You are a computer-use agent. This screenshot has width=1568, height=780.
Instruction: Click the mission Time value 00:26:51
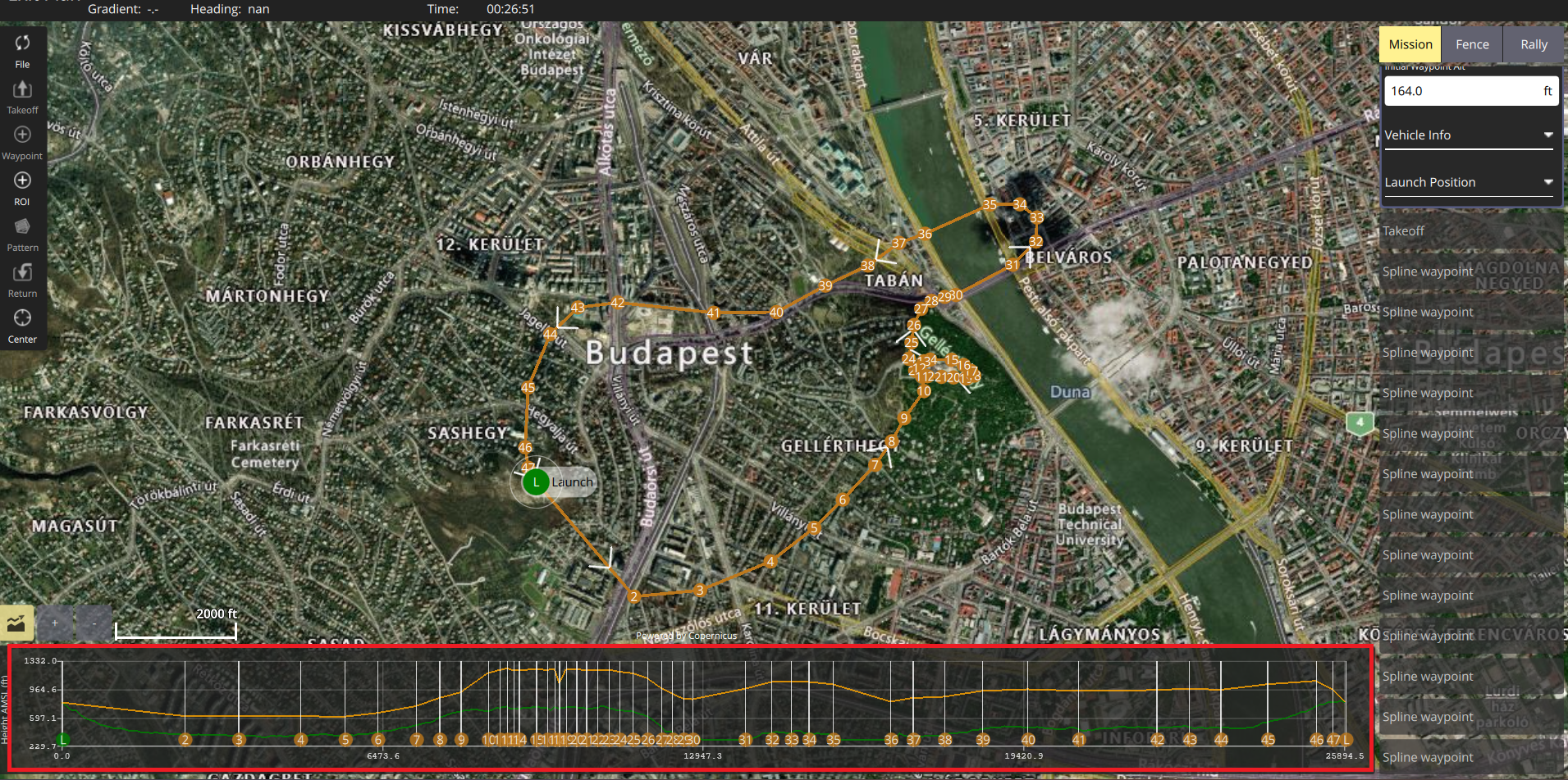click(x=510, y=9)
